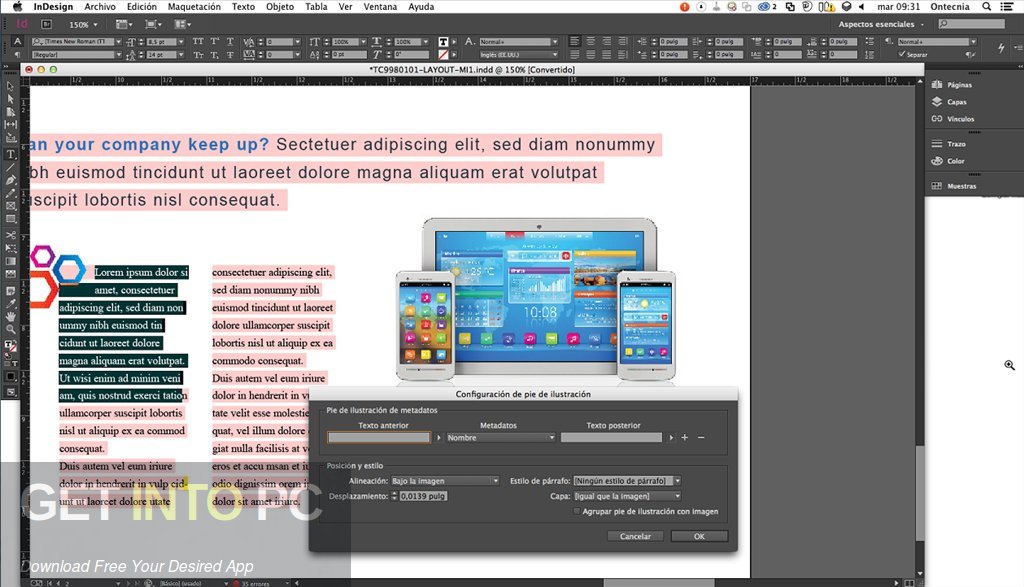The image size is (1024, 587).
Task: Select the Zoom tool
Action: click(10, 329)
